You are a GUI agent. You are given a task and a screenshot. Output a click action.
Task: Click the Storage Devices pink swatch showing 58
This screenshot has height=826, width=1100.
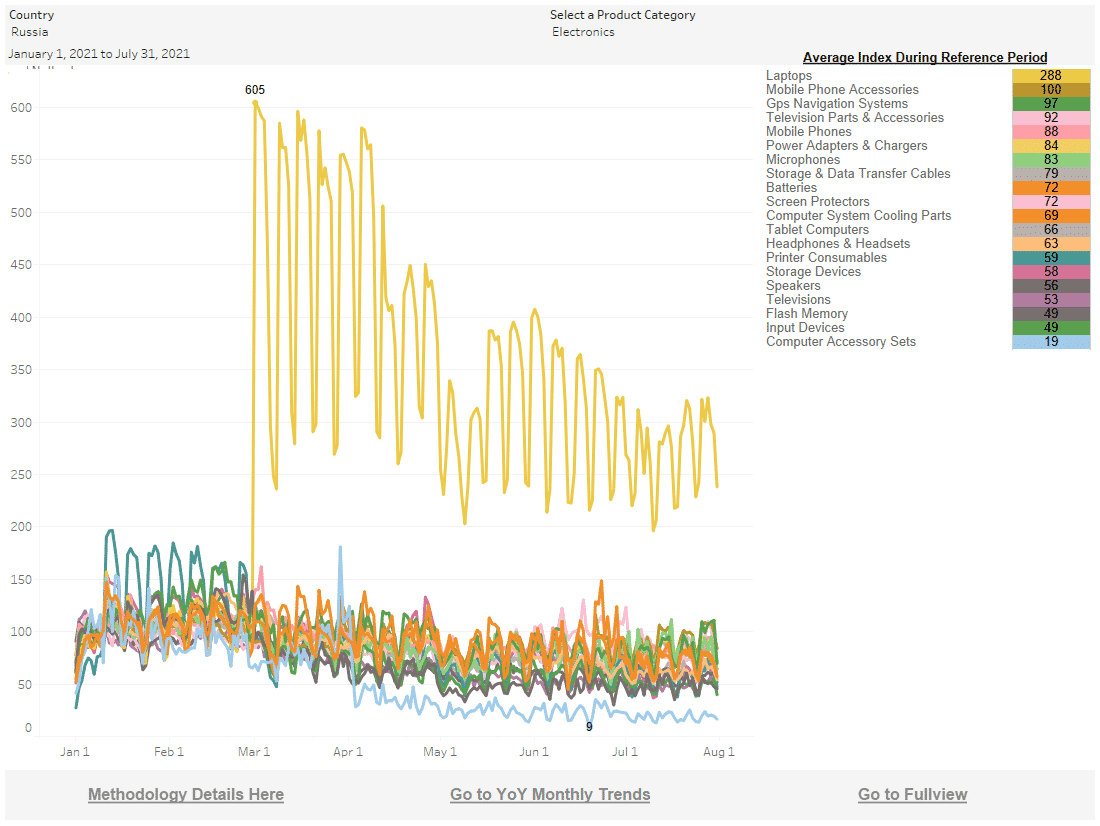(x=1051, y=272)
